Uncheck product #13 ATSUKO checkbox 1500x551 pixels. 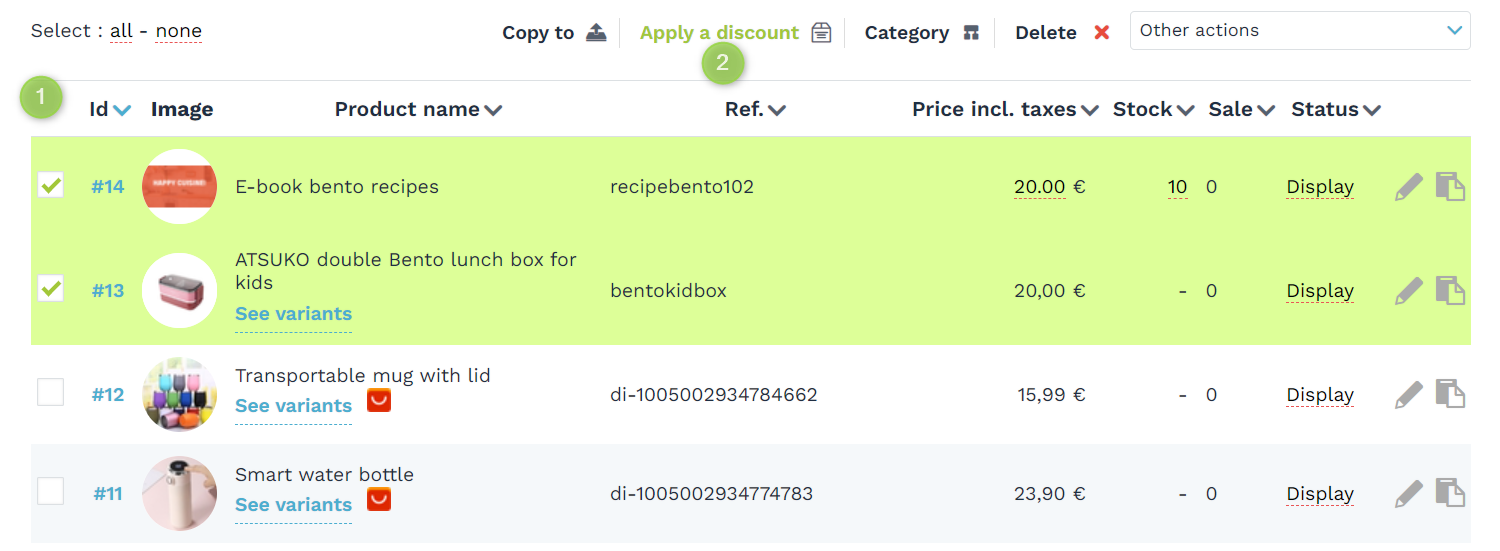point(51,288)
